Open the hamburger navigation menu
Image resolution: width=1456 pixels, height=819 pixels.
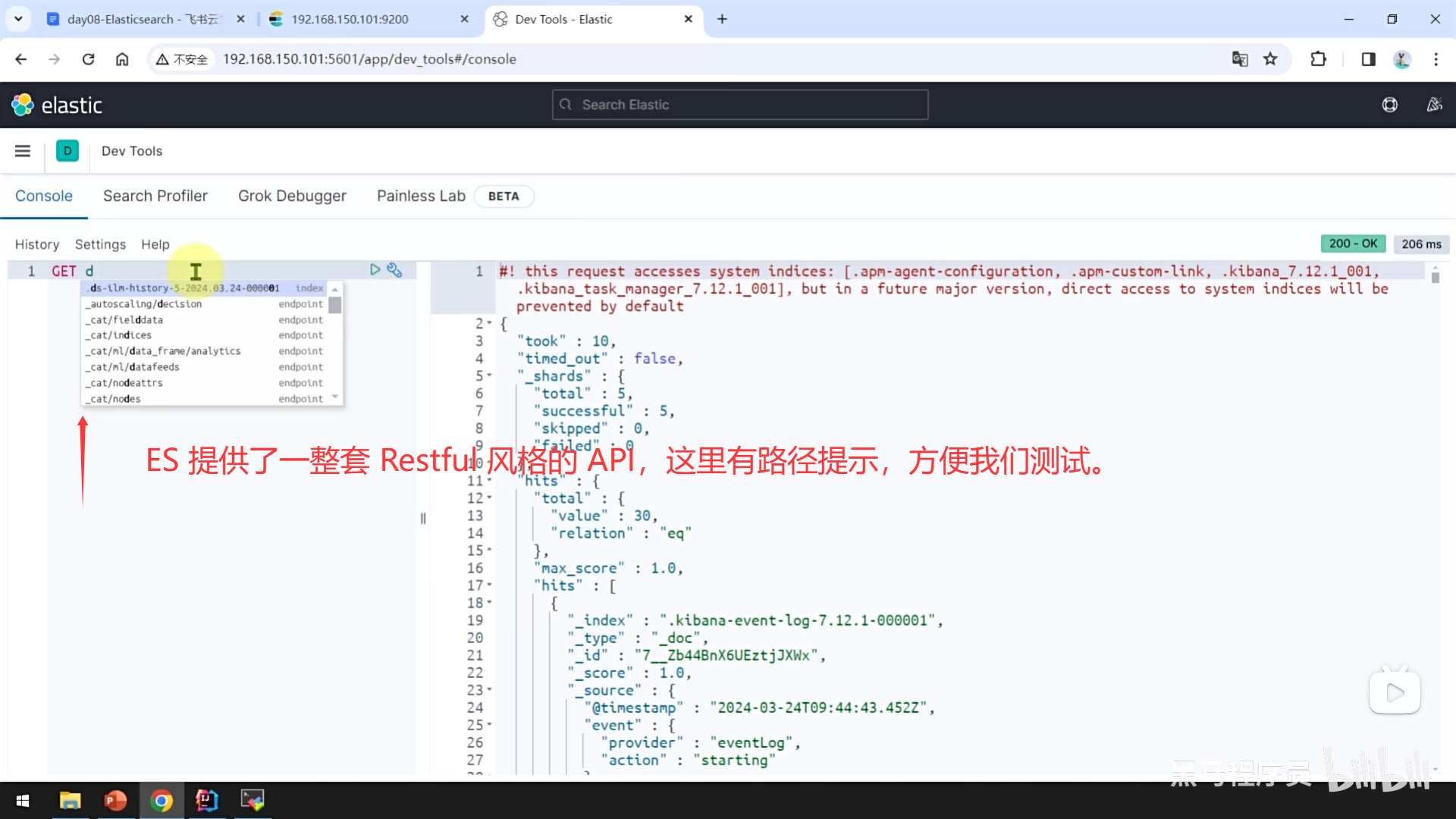pyautogui.click(x=23, y=151)
